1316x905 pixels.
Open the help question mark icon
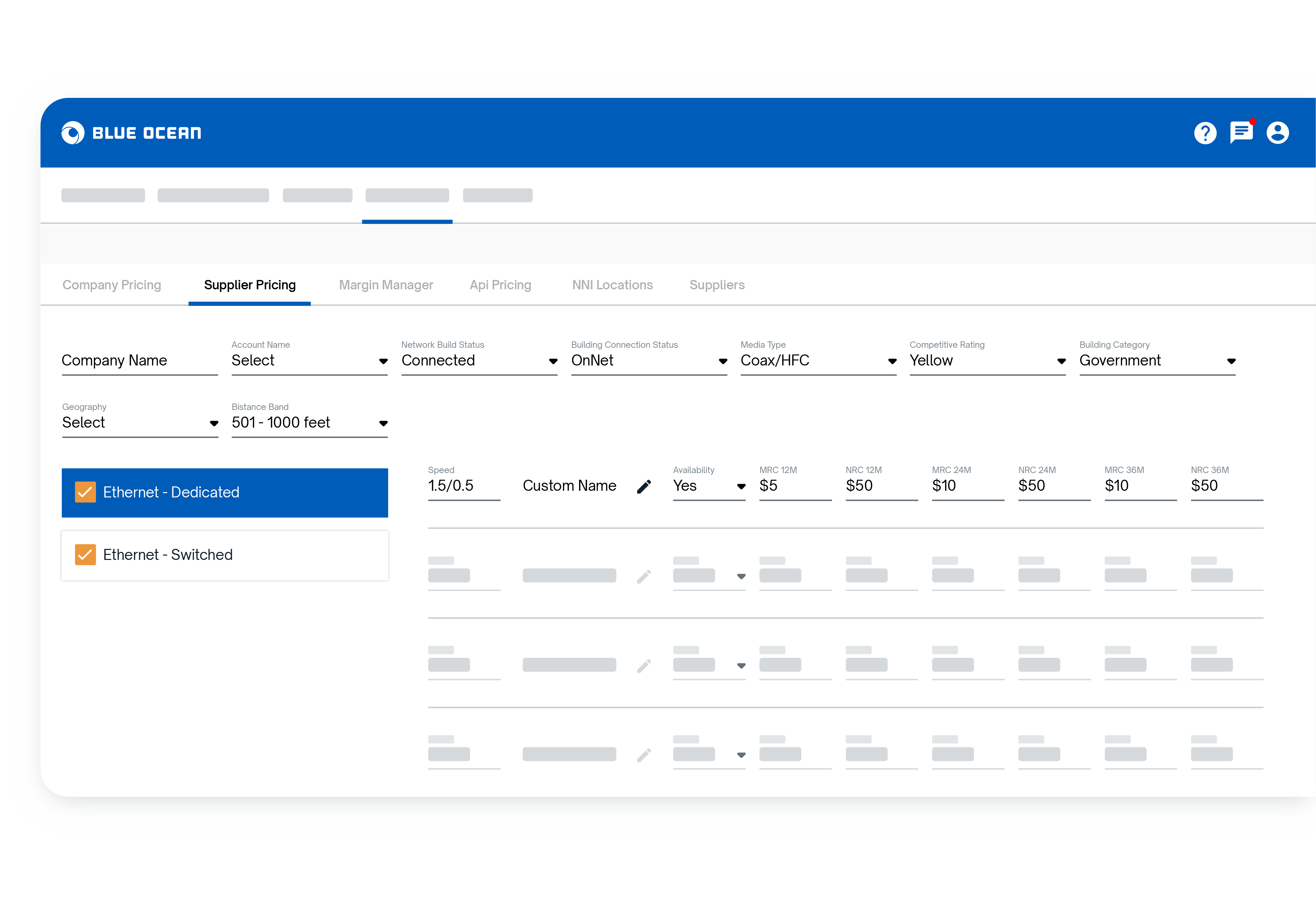click(x=1205, y=133)
